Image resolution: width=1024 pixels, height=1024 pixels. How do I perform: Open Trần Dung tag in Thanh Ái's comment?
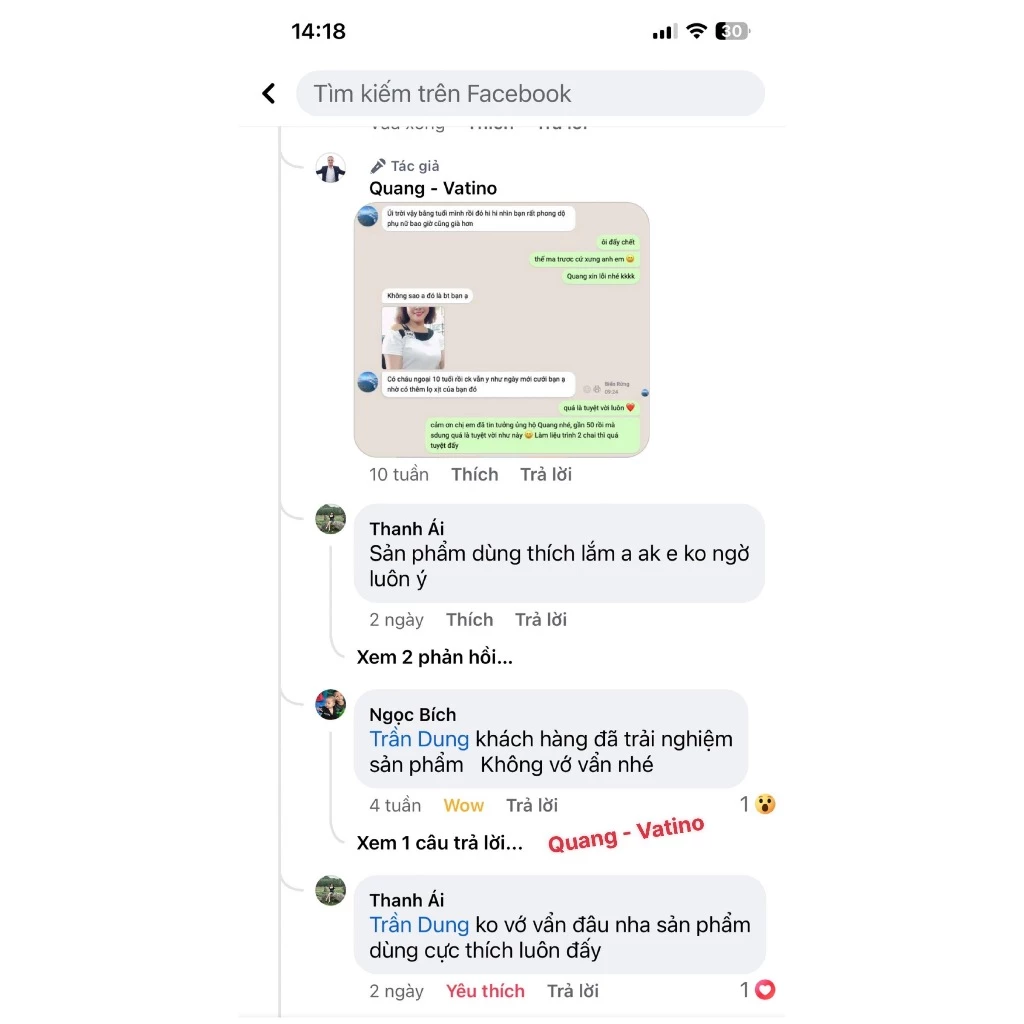coord(419,925)
